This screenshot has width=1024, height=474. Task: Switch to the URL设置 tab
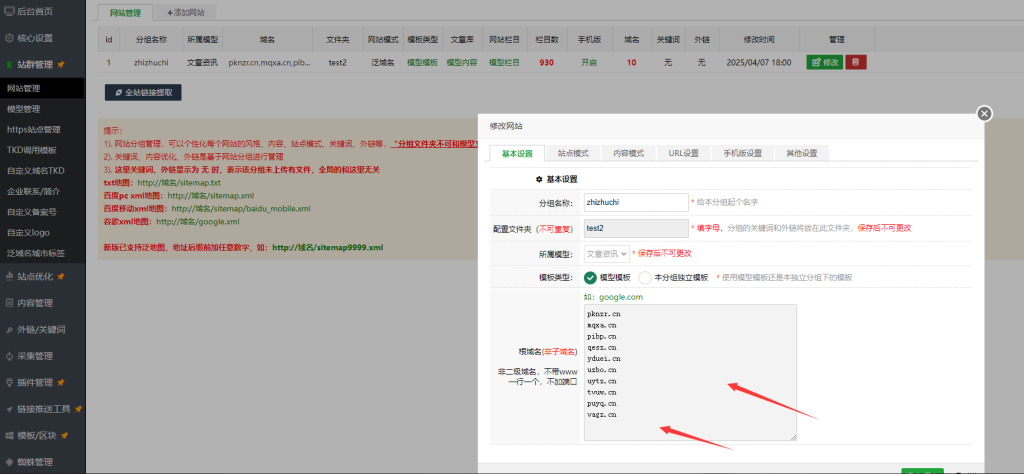pos(683,153)
